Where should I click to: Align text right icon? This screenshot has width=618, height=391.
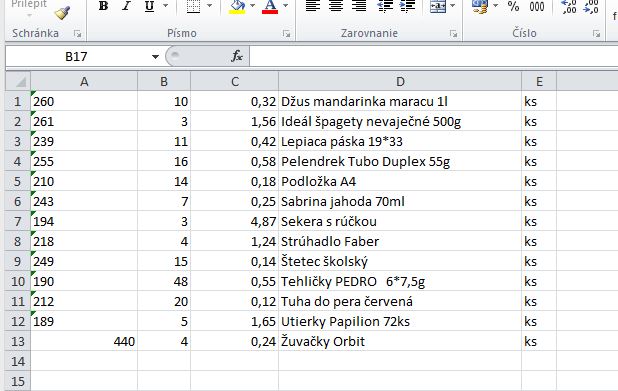click(359, 6)
